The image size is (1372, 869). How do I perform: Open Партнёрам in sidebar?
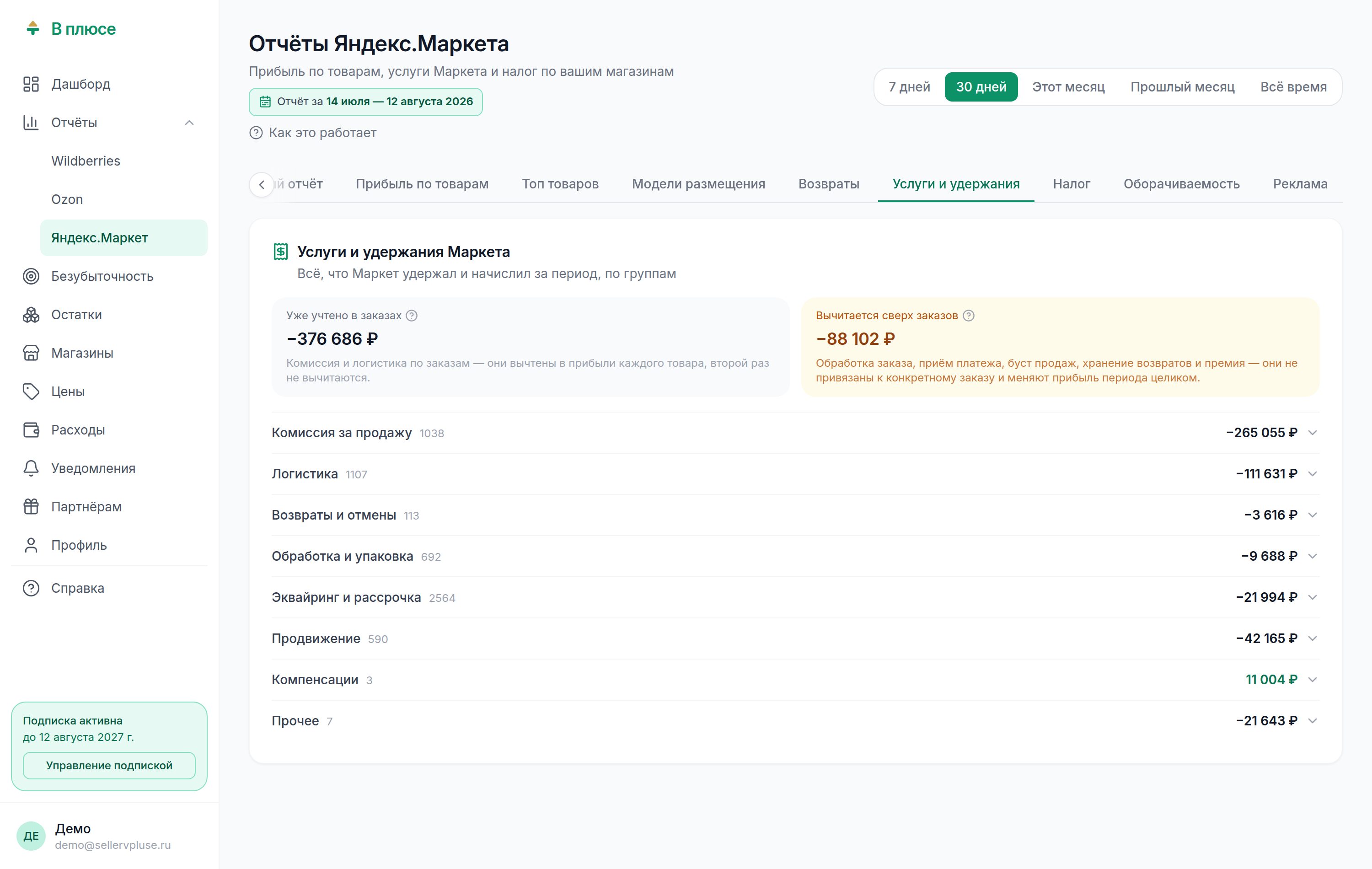(109, 507)
